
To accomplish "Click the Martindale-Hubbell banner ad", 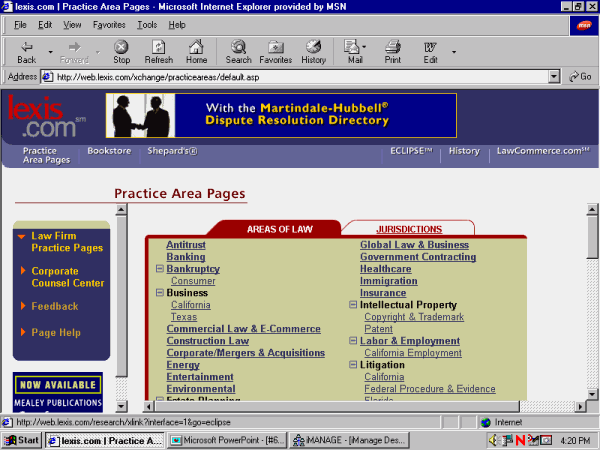I will [x=281, y=115].
